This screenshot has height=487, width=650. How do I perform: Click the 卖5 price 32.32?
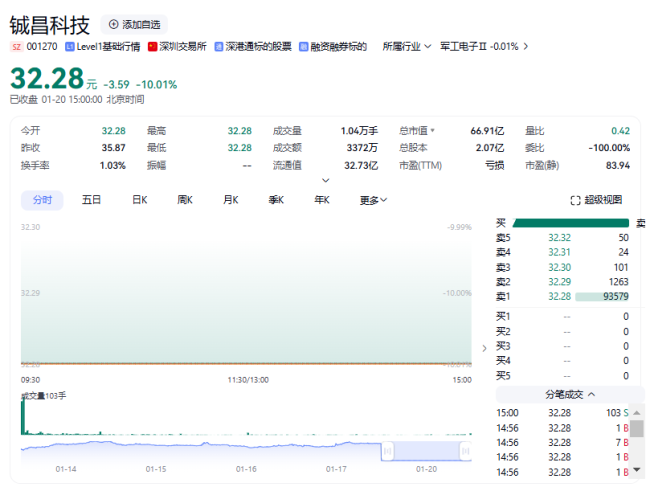(559, 237)
